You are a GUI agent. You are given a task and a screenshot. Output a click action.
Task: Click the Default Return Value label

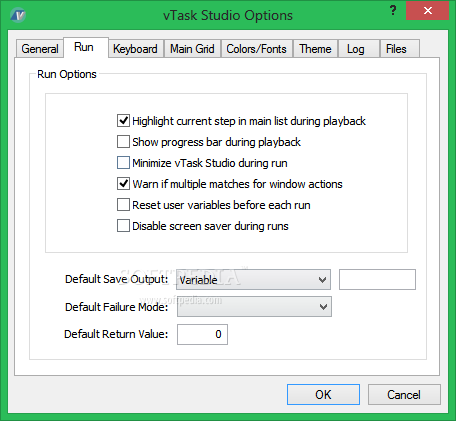116,334
